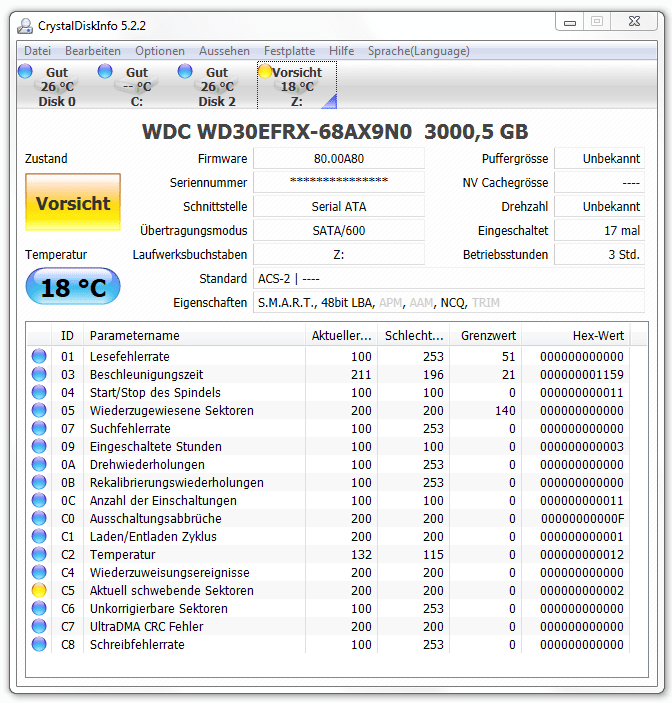
Task: Click status icon for Anzahl der Einschaltungen
Action: pyautogui.click(x=39, y=500)
